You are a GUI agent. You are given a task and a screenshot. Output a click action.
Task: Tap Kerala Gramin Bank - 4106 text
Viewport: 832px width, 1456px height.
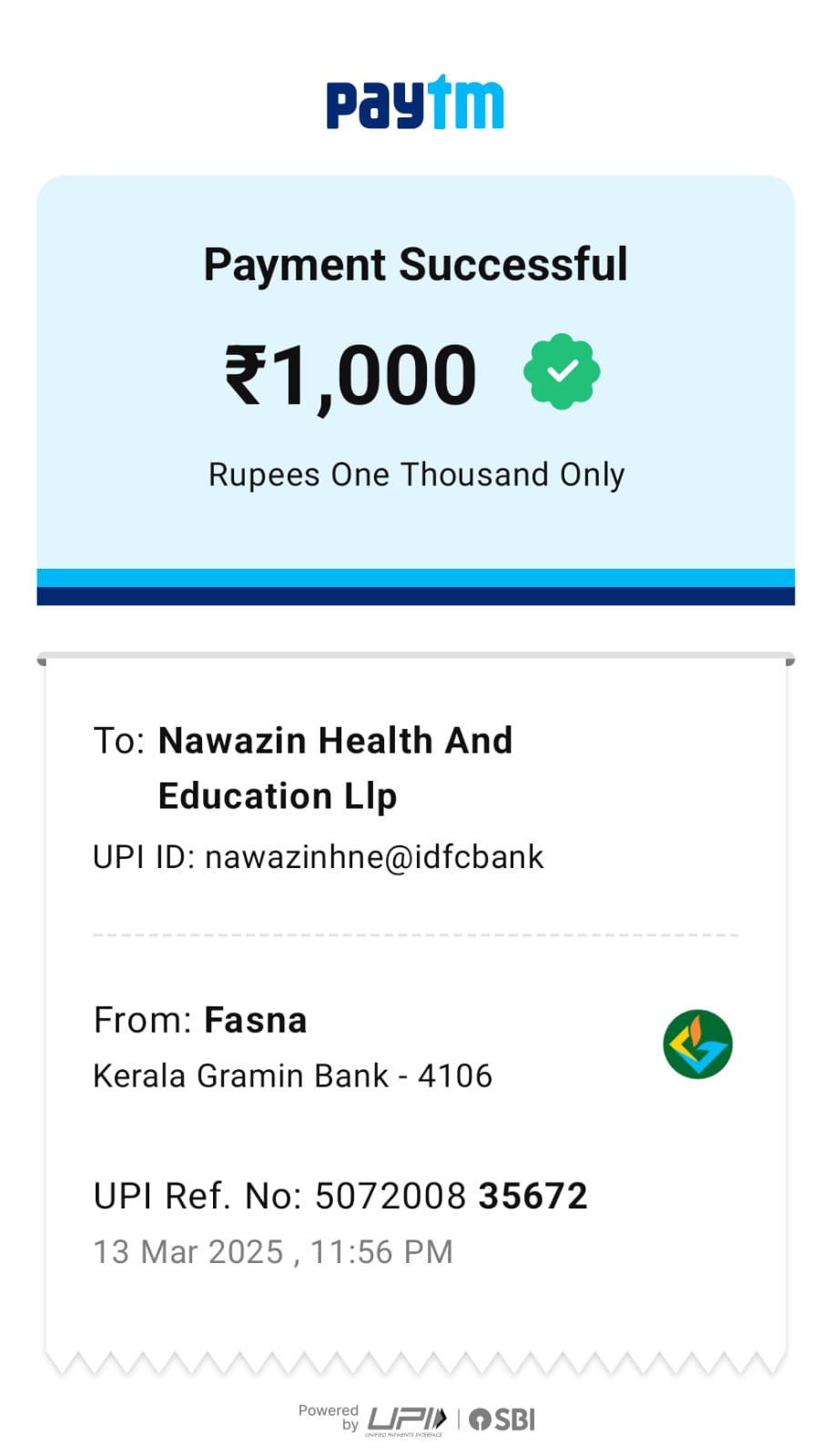[x=292, y=1076]
